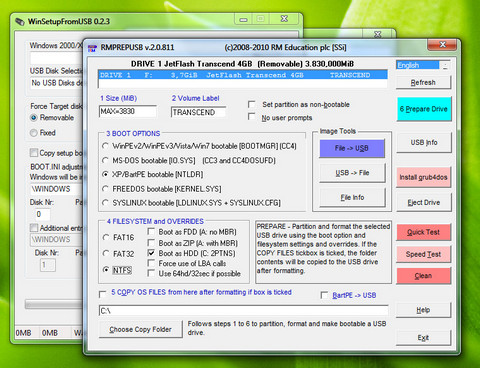Tick the BartPE -> USB checkbox
Viewport: 480px width, 368px height.
(x=324, y=295)
